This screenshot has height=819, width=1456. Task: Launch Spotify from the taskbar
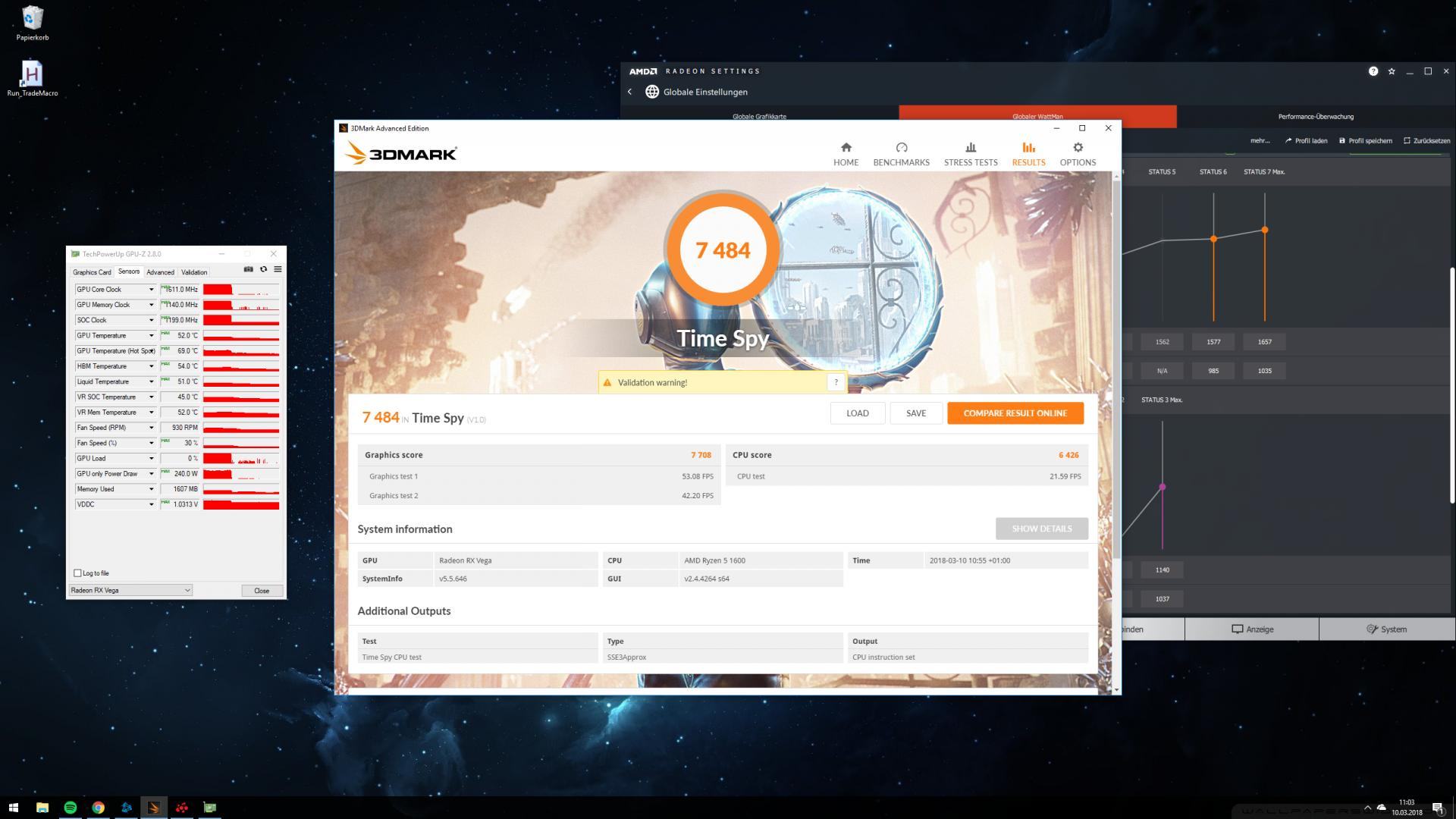[x=71, y=808]
